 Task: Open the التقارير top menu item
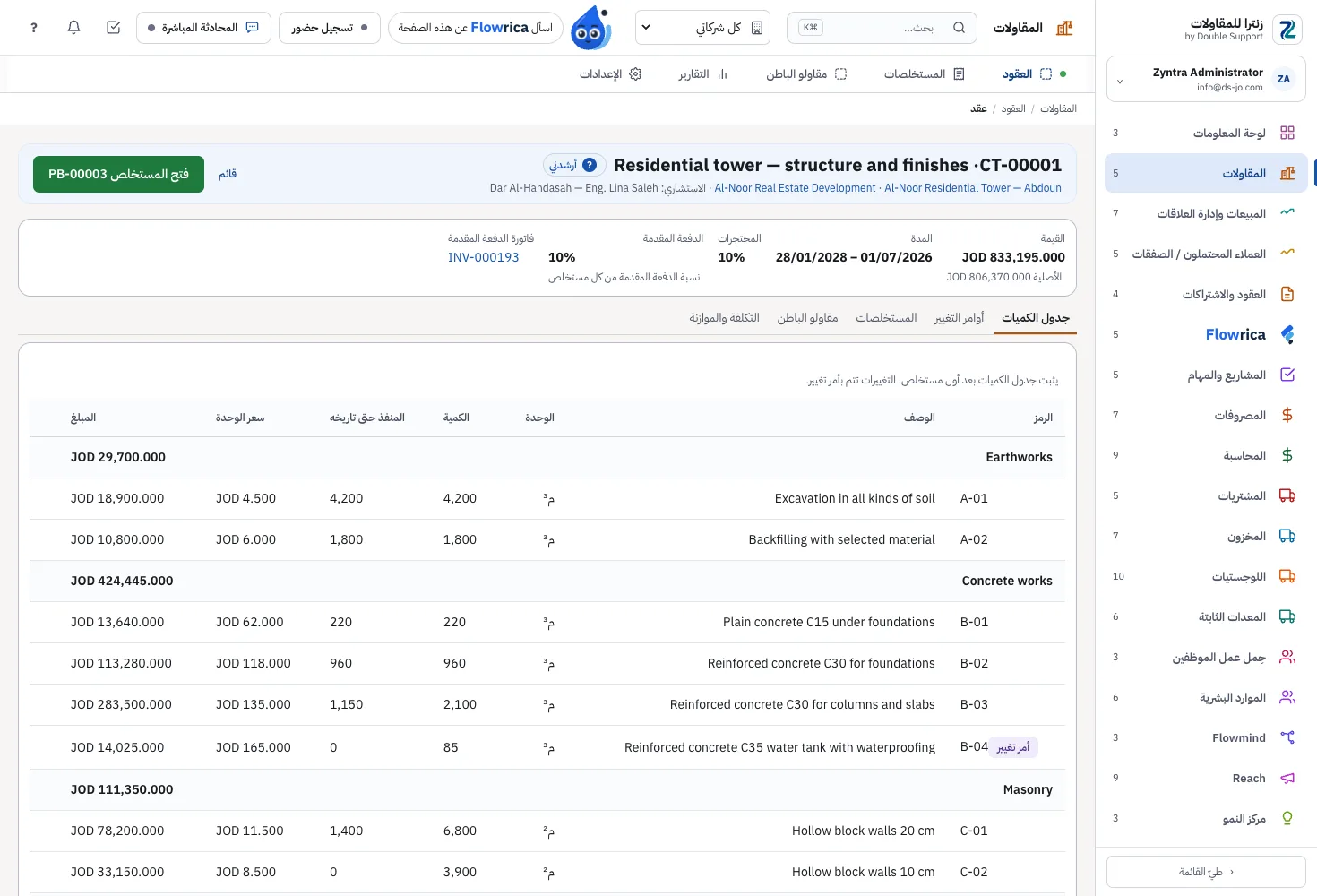[702, 74]
